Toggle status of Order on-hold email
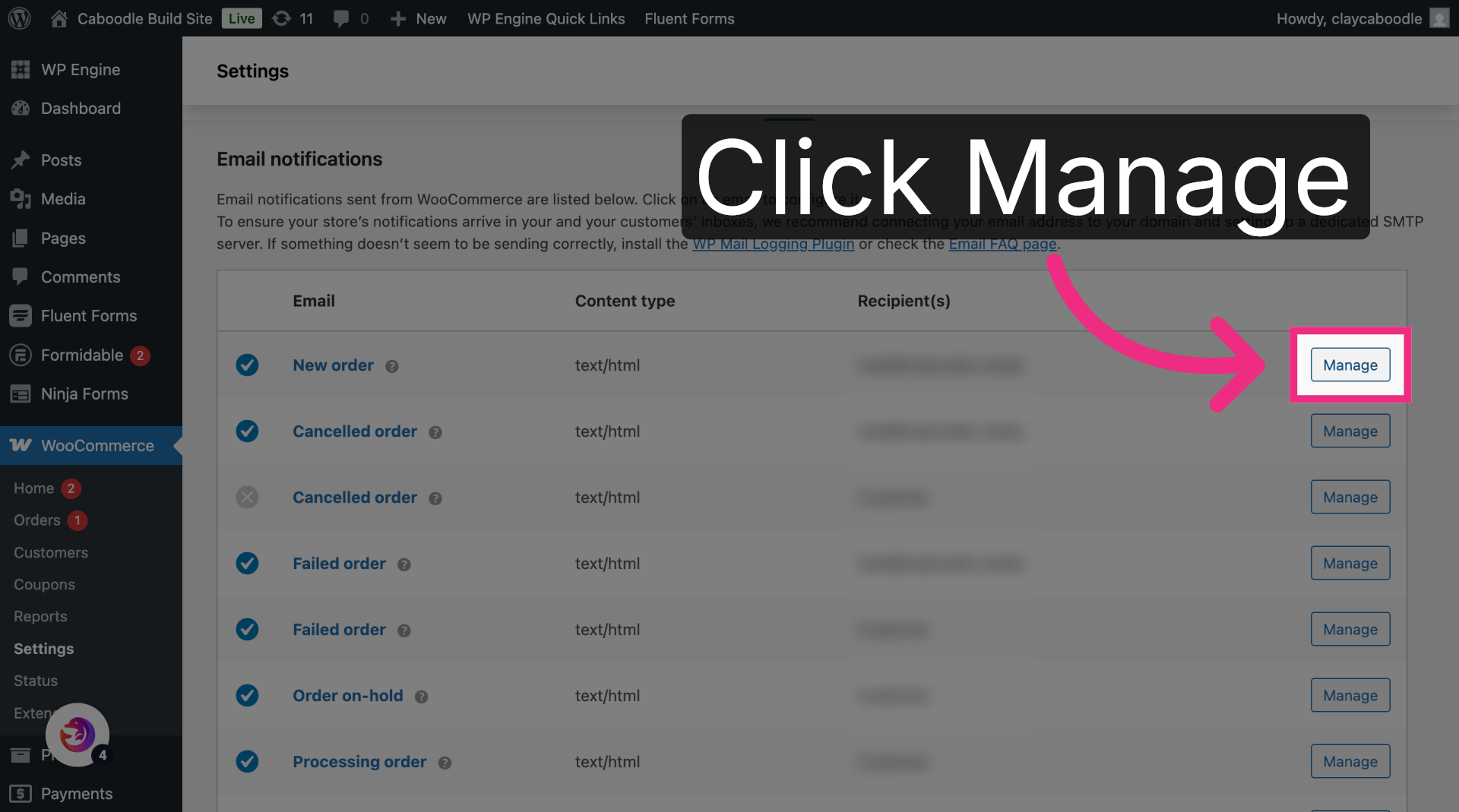 [x=247, y=696]
